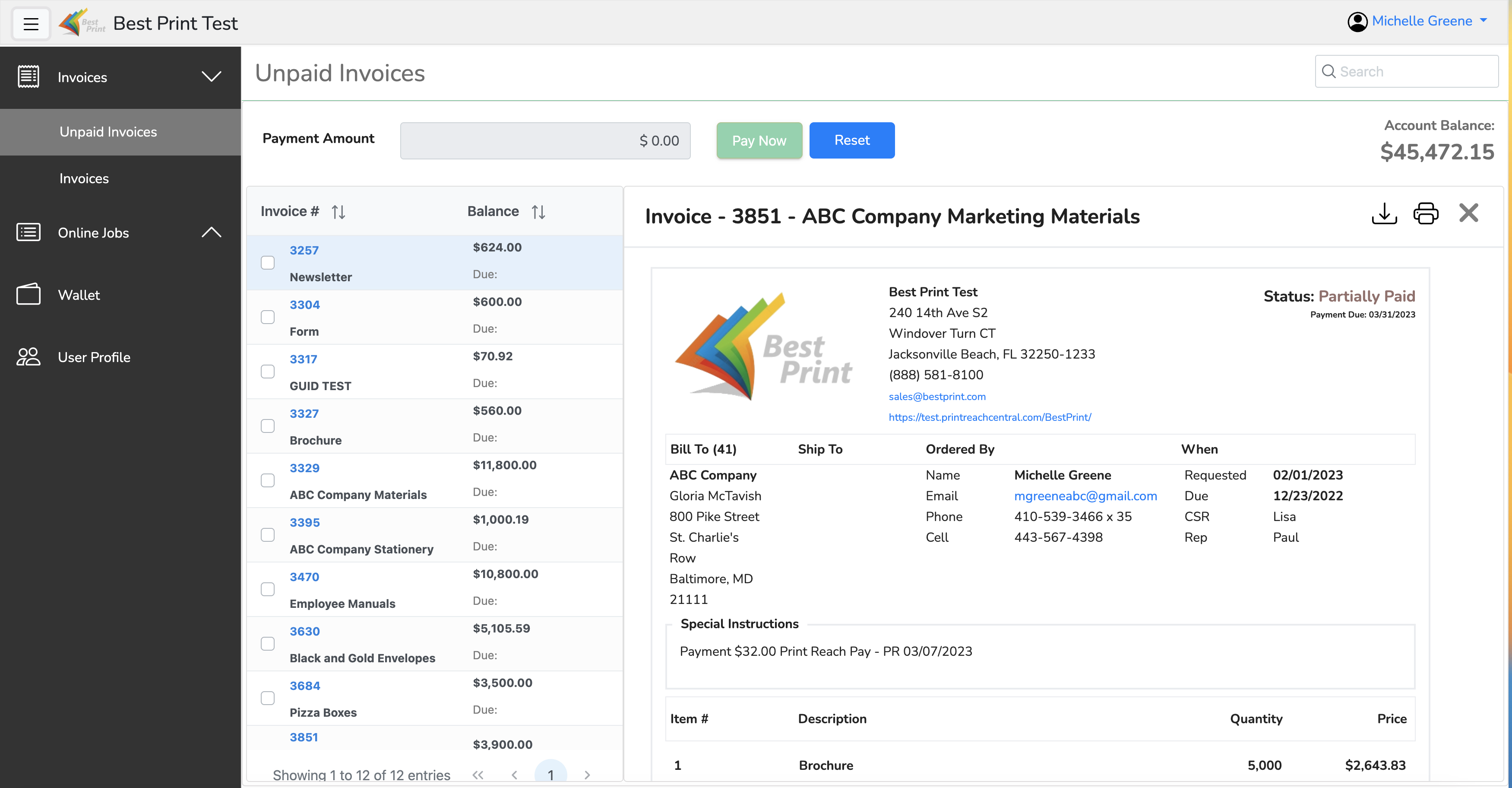Check the checkbox for invoice 3257
Image resolution: width=1512 pixels, height=788 pixels.
268,263
